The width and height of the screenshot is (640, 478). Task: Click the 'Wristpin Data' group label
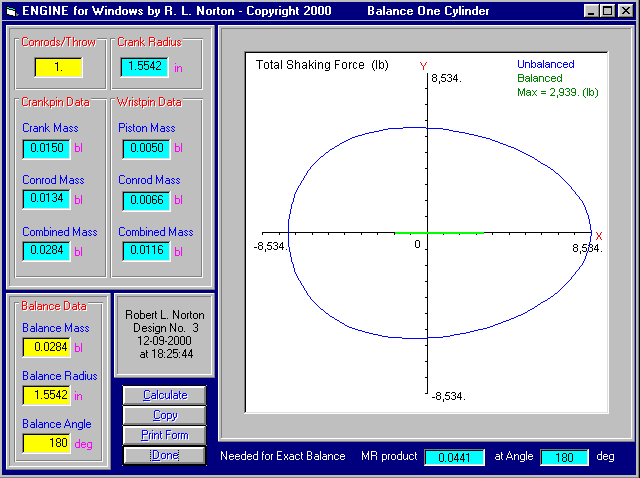click(x=149, y=102)
